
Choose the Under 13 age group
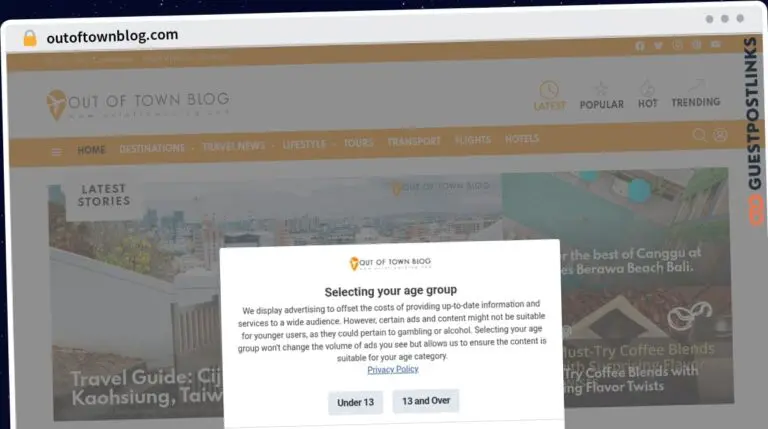click(x=356, y=403)
